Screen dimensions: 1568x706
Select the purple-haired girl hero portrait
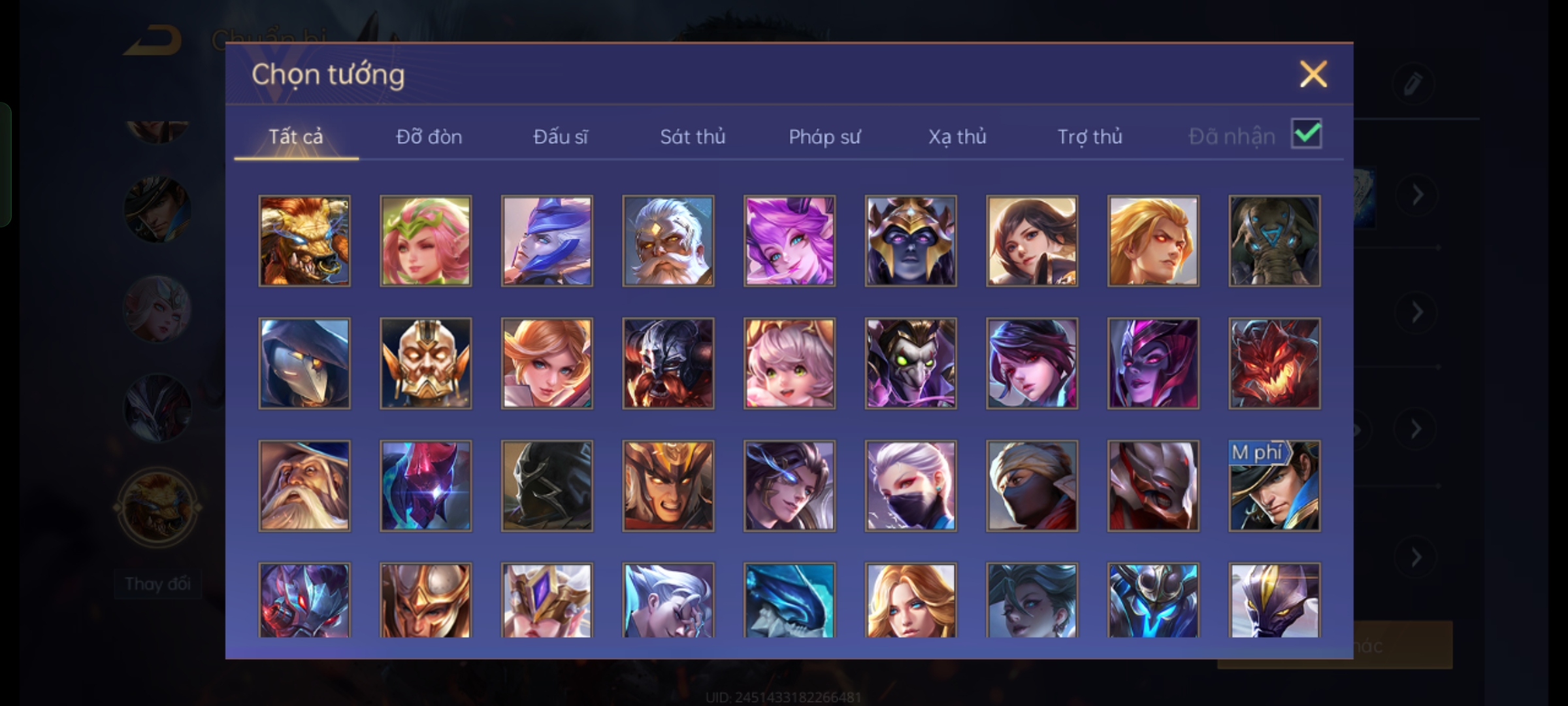789,241
